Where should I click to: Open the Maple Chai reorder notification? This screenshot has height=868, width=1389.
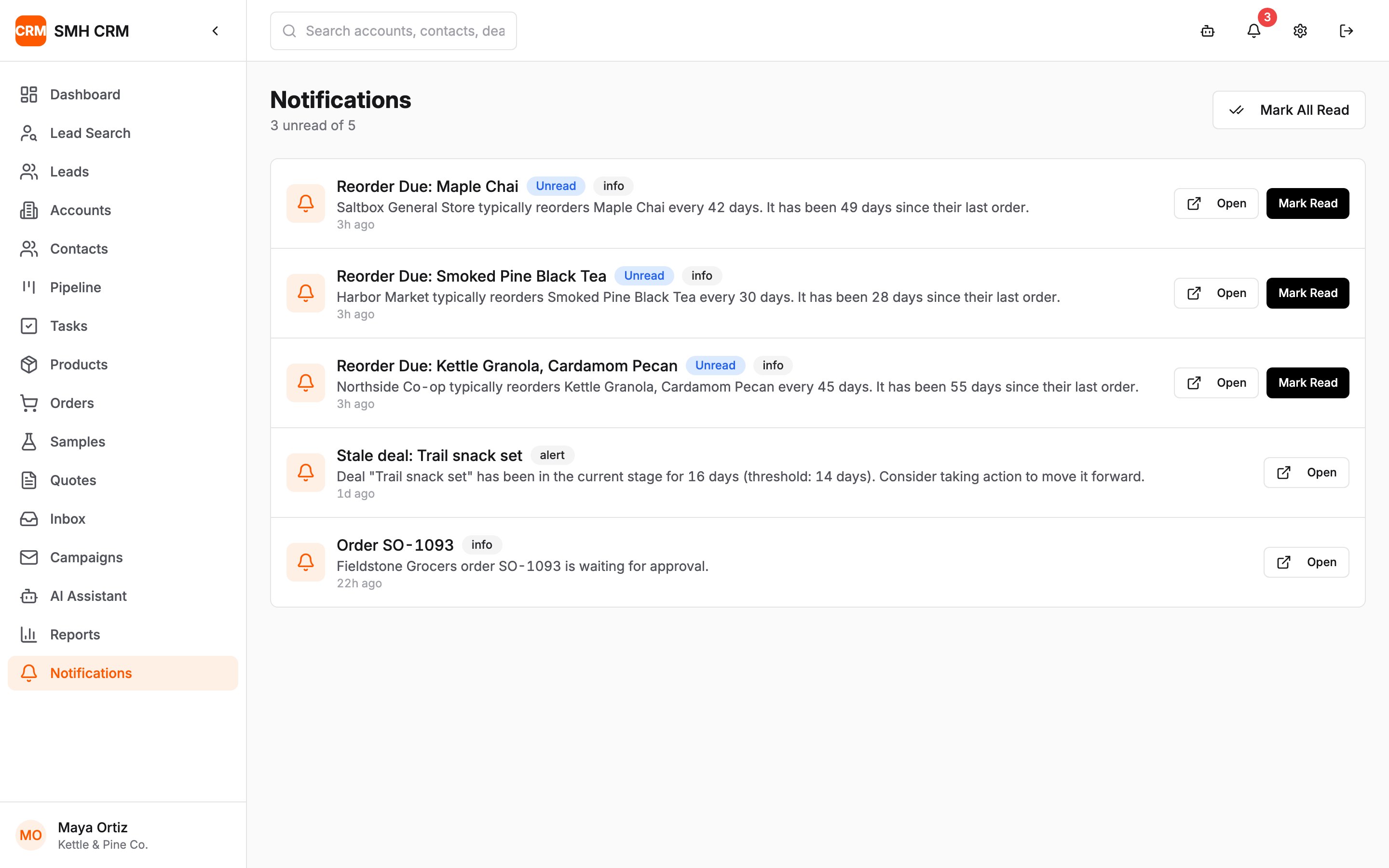1216,203
